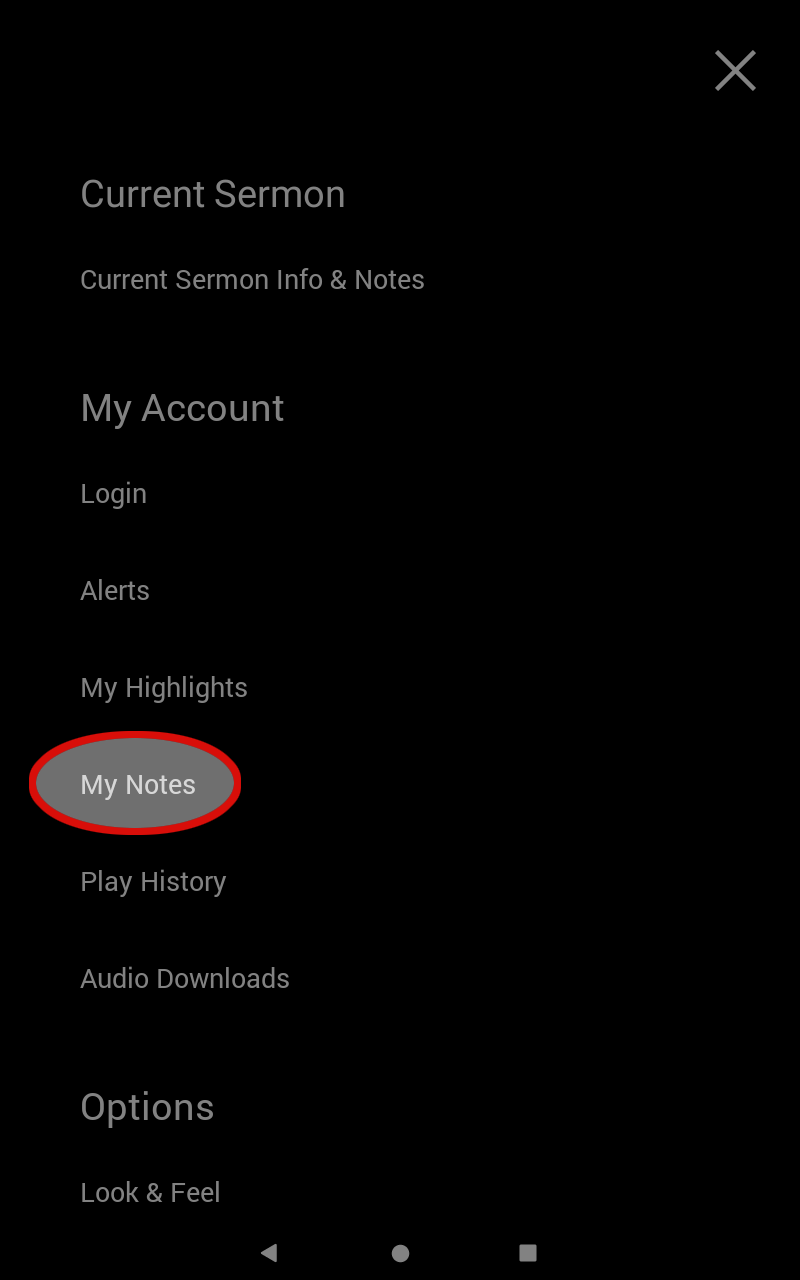Sign in using the Login link
800x1280 pixels.
pos(113,494)
